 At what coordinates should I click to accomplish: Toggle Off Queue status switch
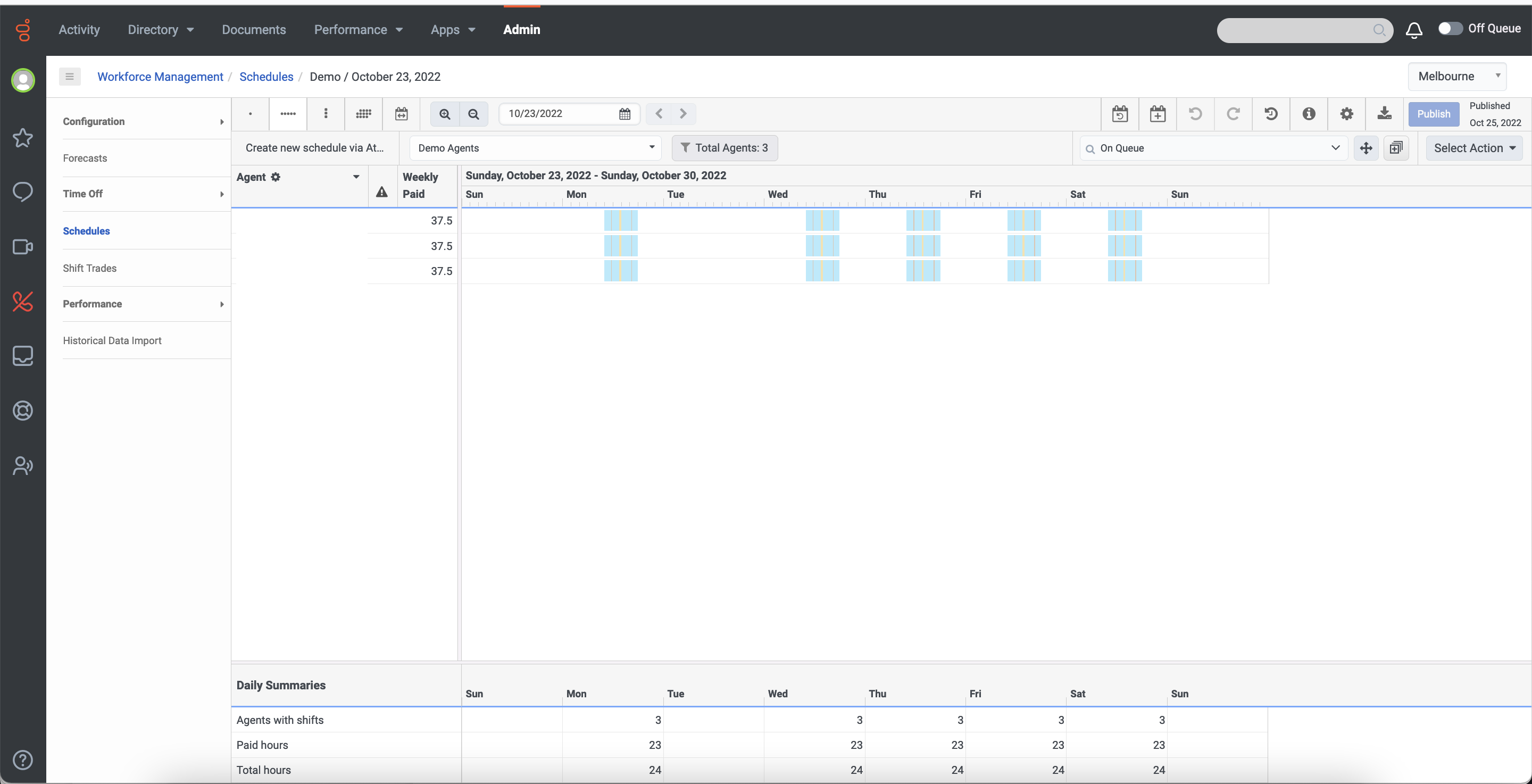(1450, 29)
